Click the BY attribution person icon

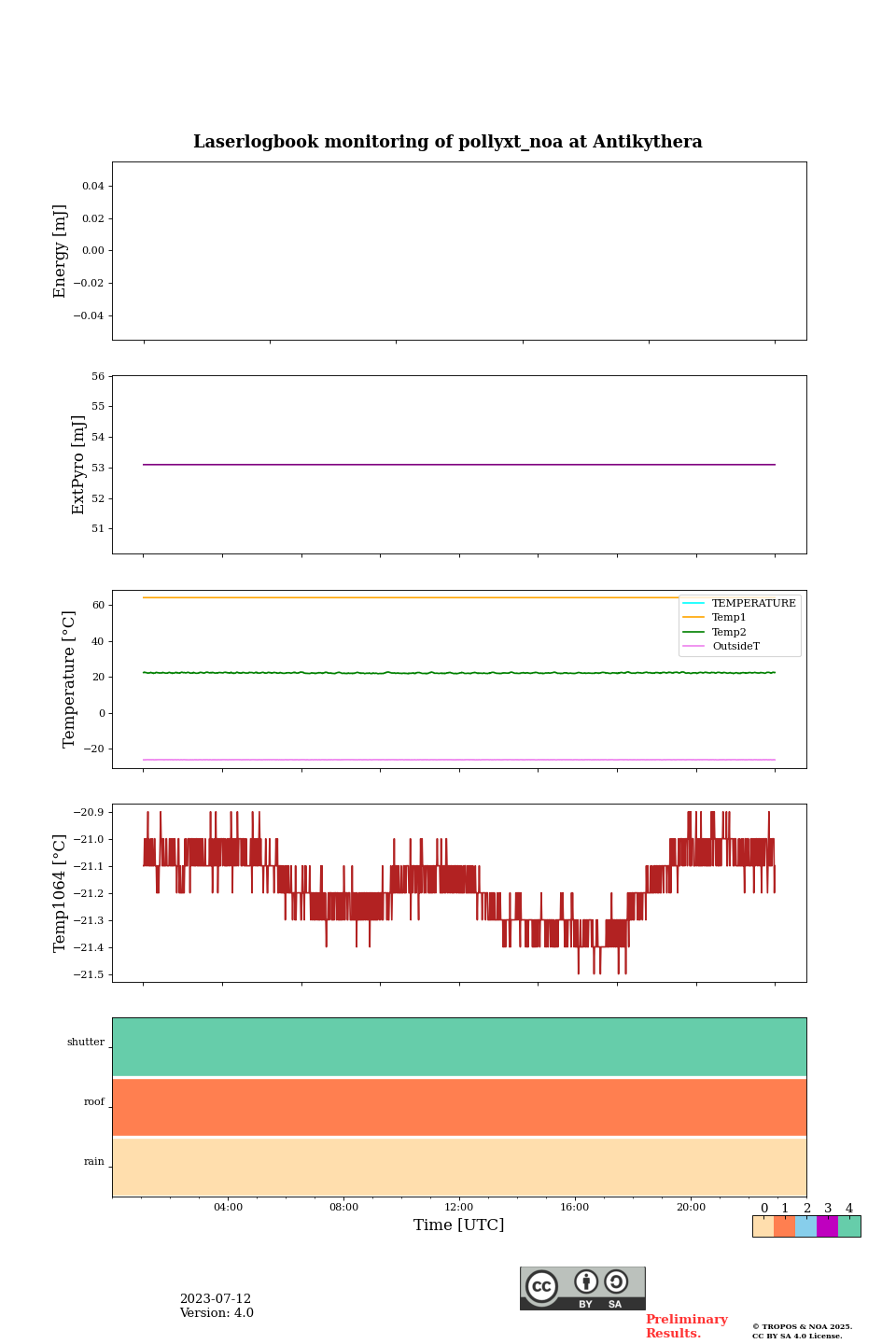pos(586,1281)
